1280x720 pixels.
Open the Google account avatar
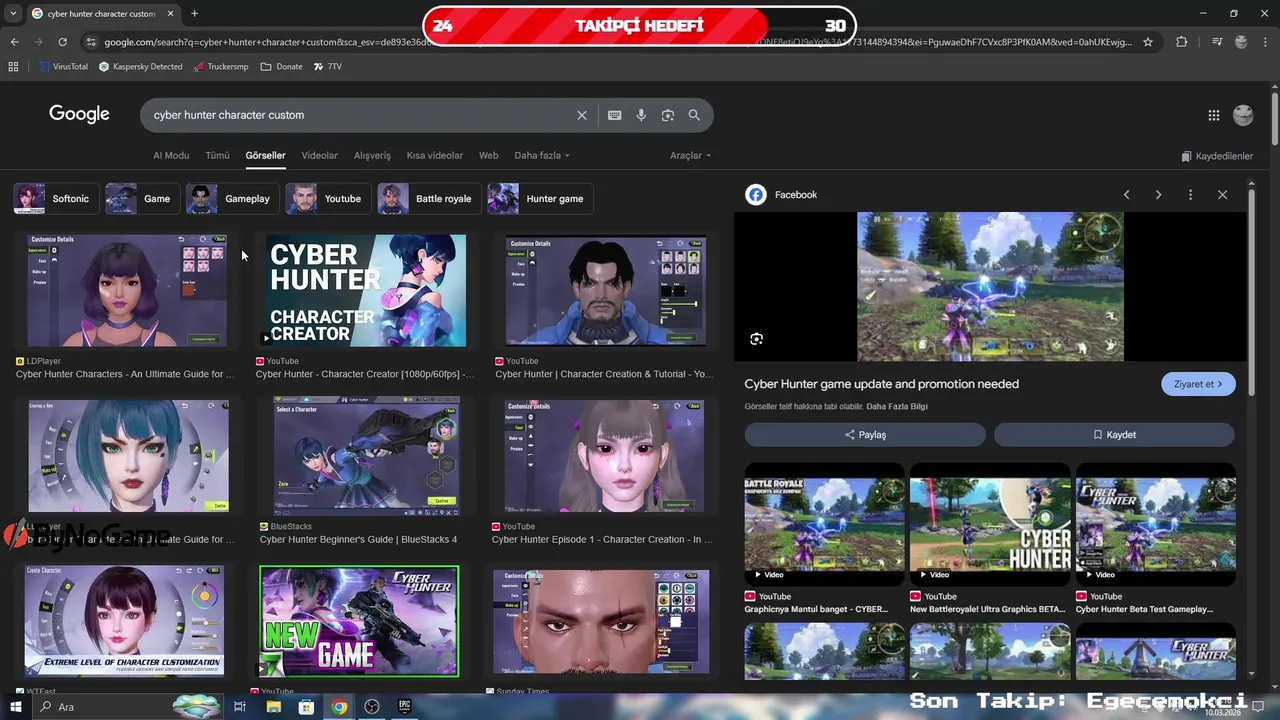pyautogui.click(x=1243, y=115)
